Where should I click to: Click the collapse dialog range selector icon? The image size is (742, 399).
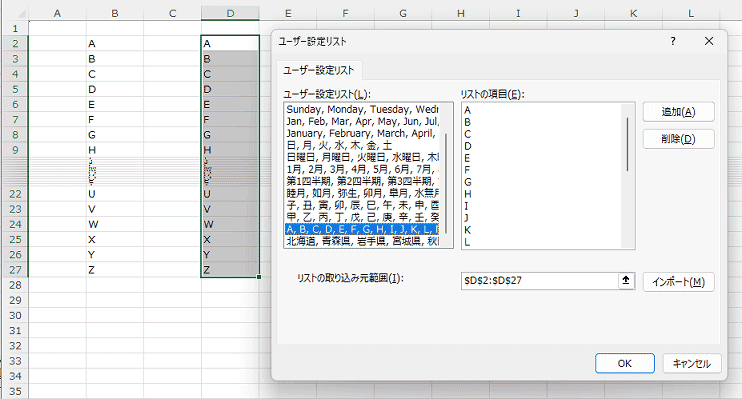point(626,281)
